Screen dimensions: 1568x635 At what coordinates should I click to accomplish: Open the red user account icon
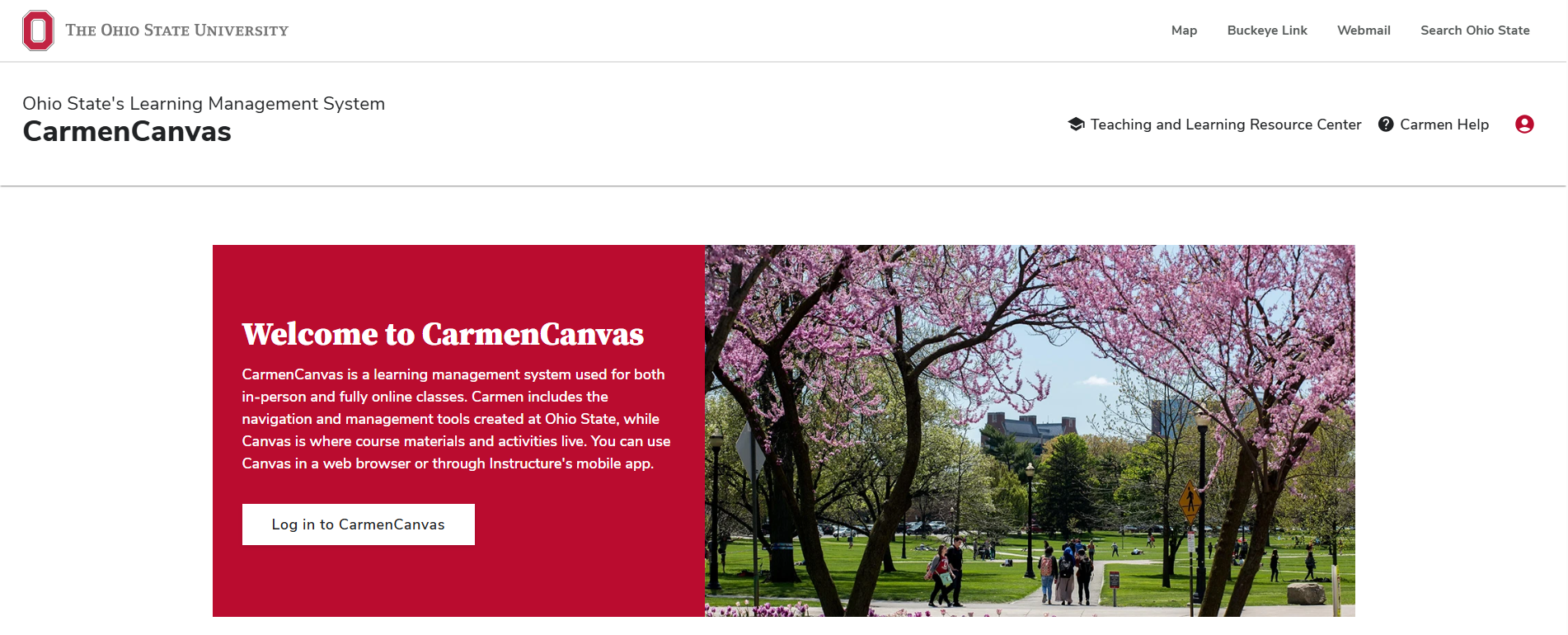(x=1524, y=125)
